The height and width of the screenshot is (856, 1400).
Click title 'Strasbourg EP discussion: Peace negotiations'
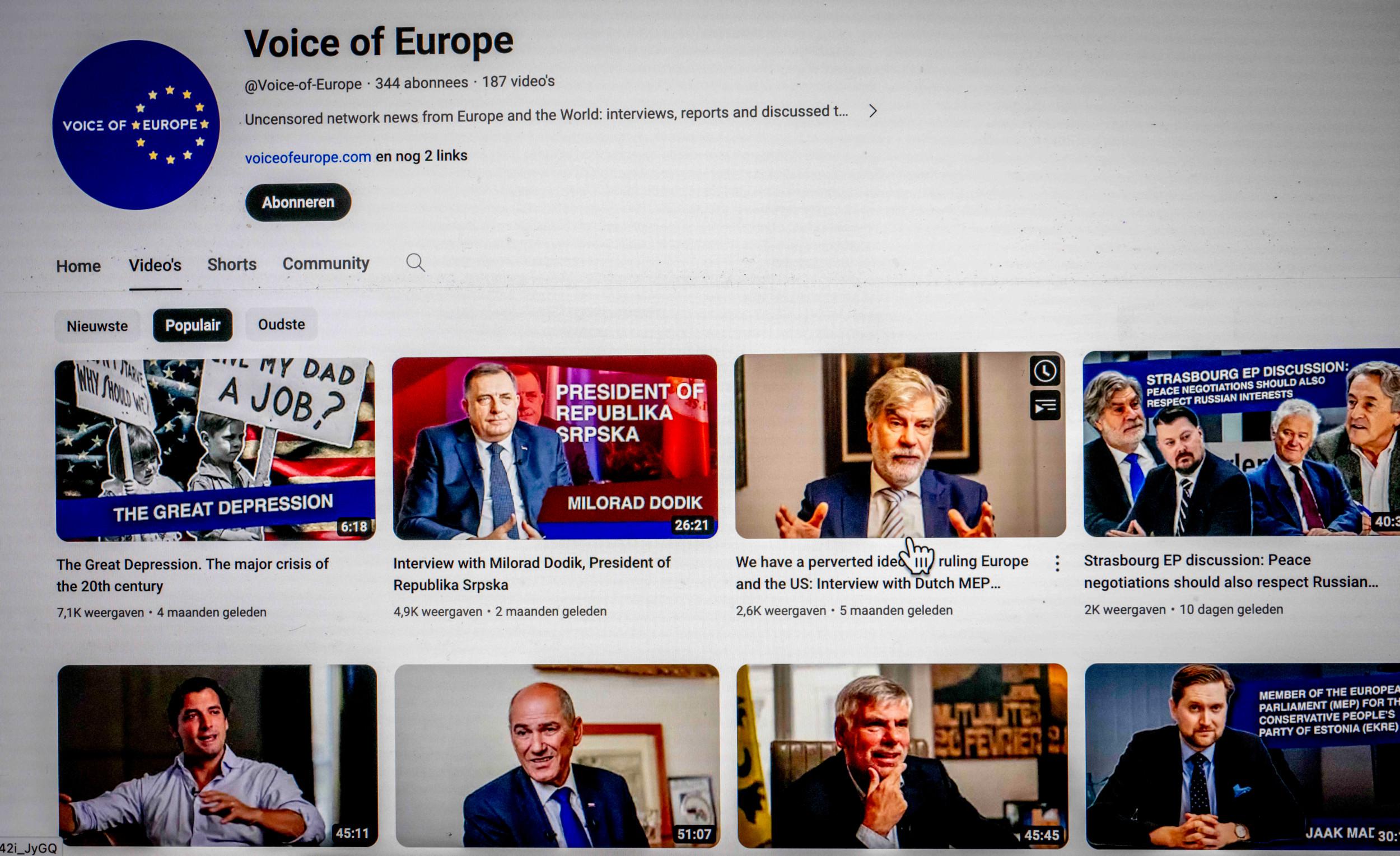[1231, 571]
